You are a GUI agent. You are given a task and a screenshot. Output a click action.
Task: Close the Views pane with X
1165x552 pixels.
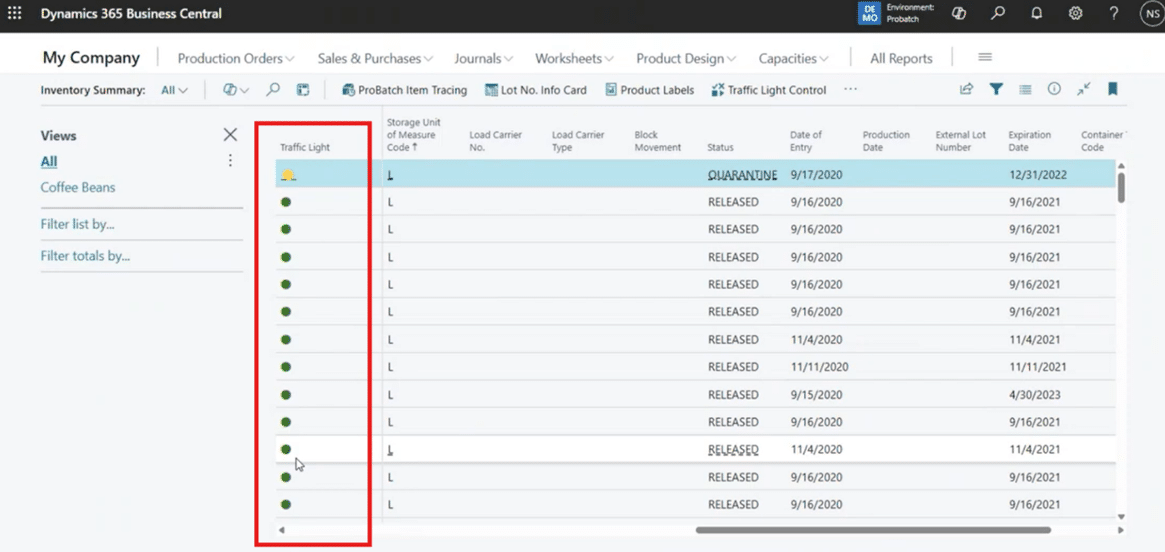[x=230, y=135]
